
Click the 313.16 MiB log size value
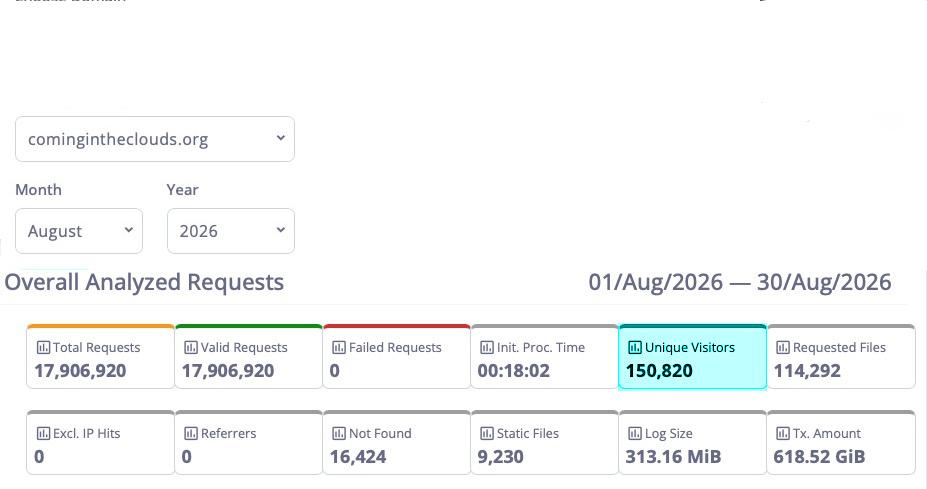(x=673, y=456)
